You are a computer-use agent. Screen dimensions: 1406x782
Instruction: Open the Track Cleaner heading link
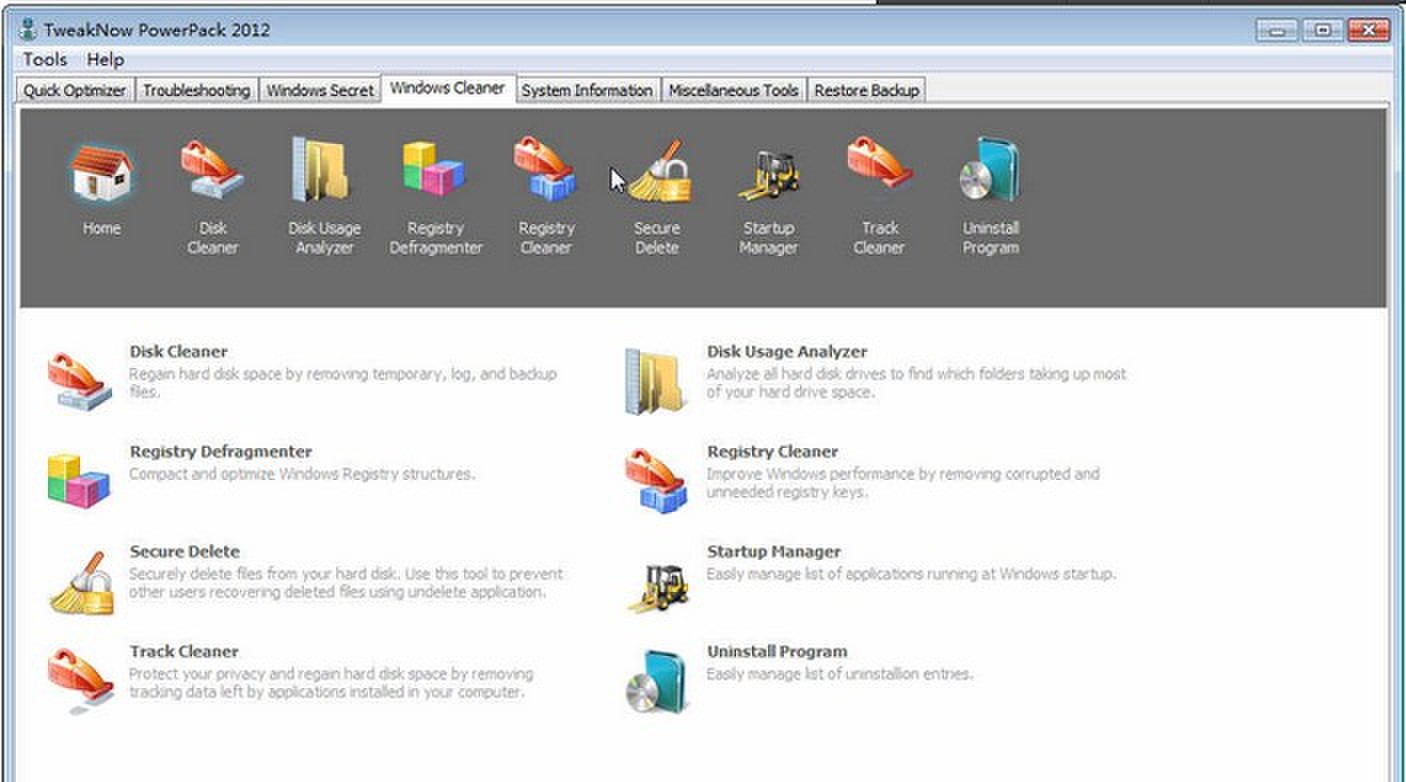[184, 652]
